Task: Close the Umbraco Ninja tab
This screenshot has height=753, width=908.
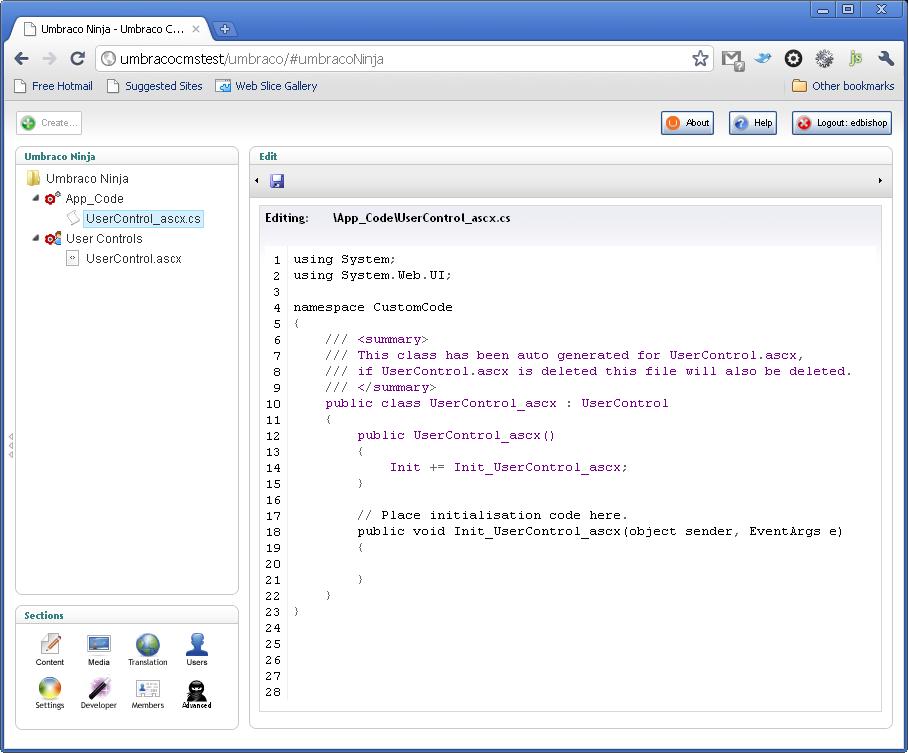Action: point(196,29)
